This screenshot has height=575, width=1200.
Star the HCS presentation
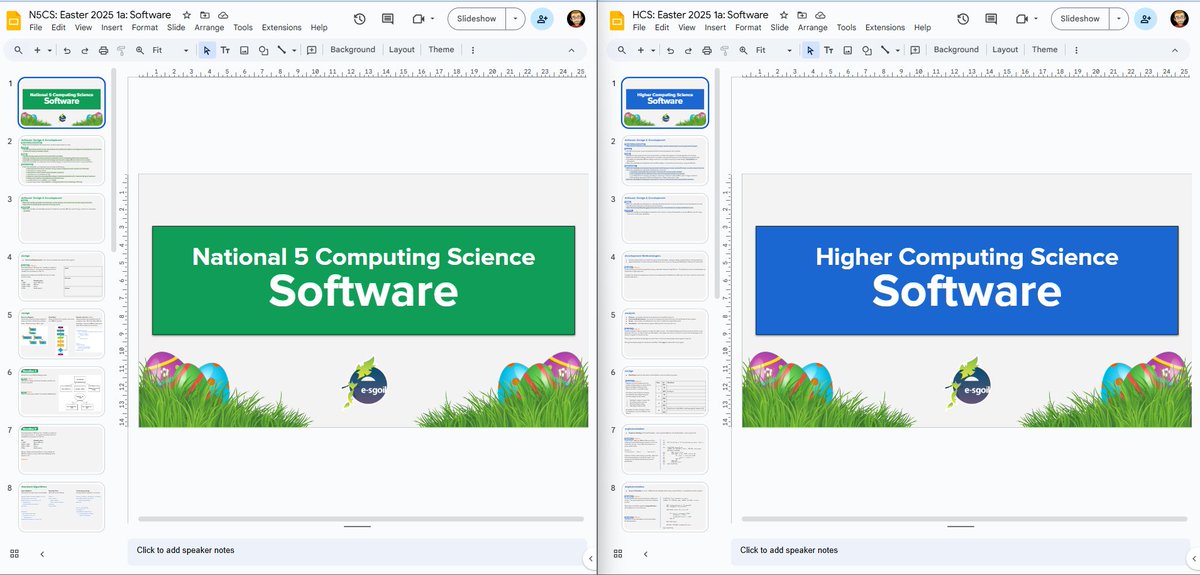(x=784, y=15)
